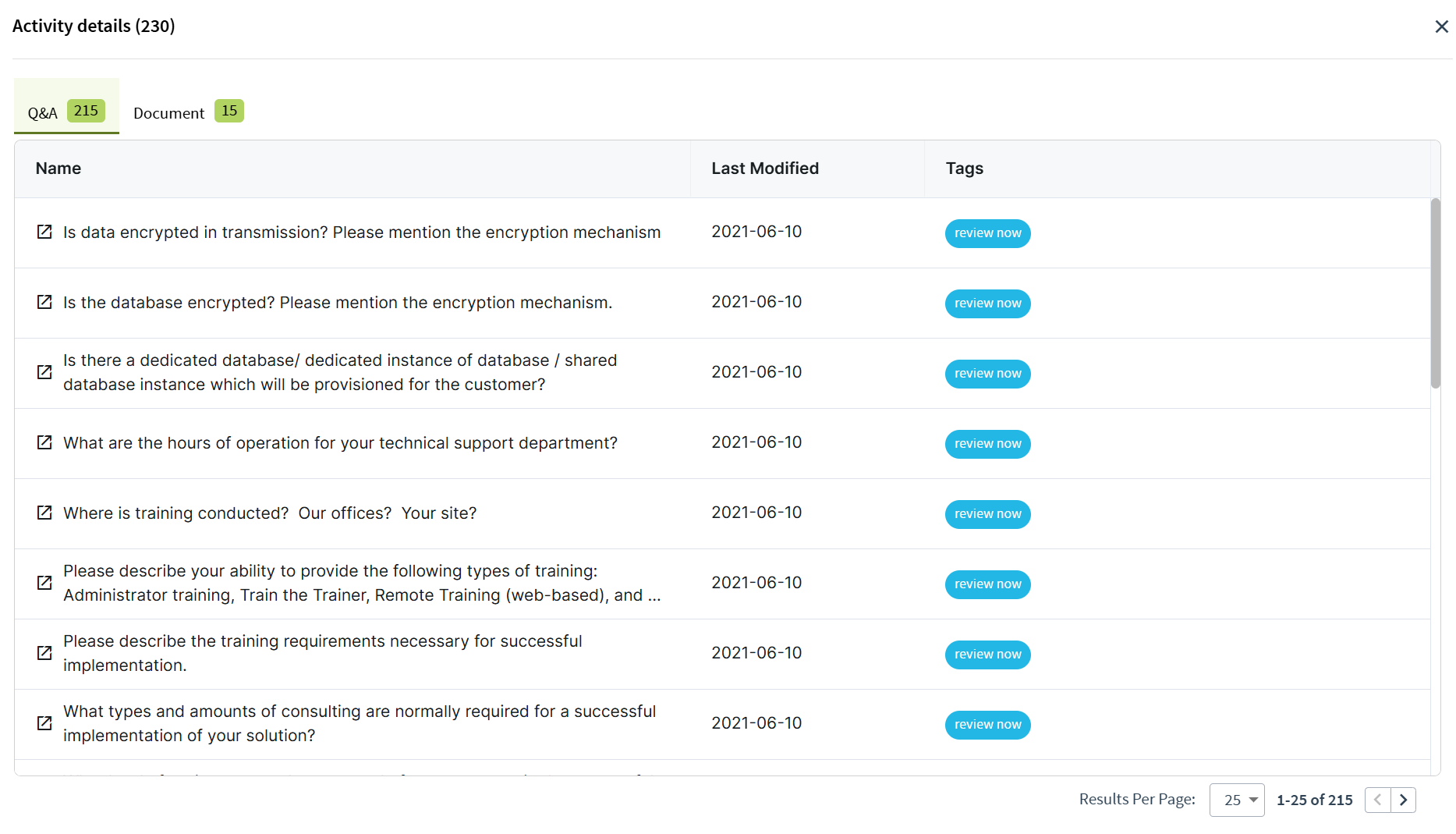
Task: Open question about types and amounts of consulting
Action: click(x=360, y=723)
